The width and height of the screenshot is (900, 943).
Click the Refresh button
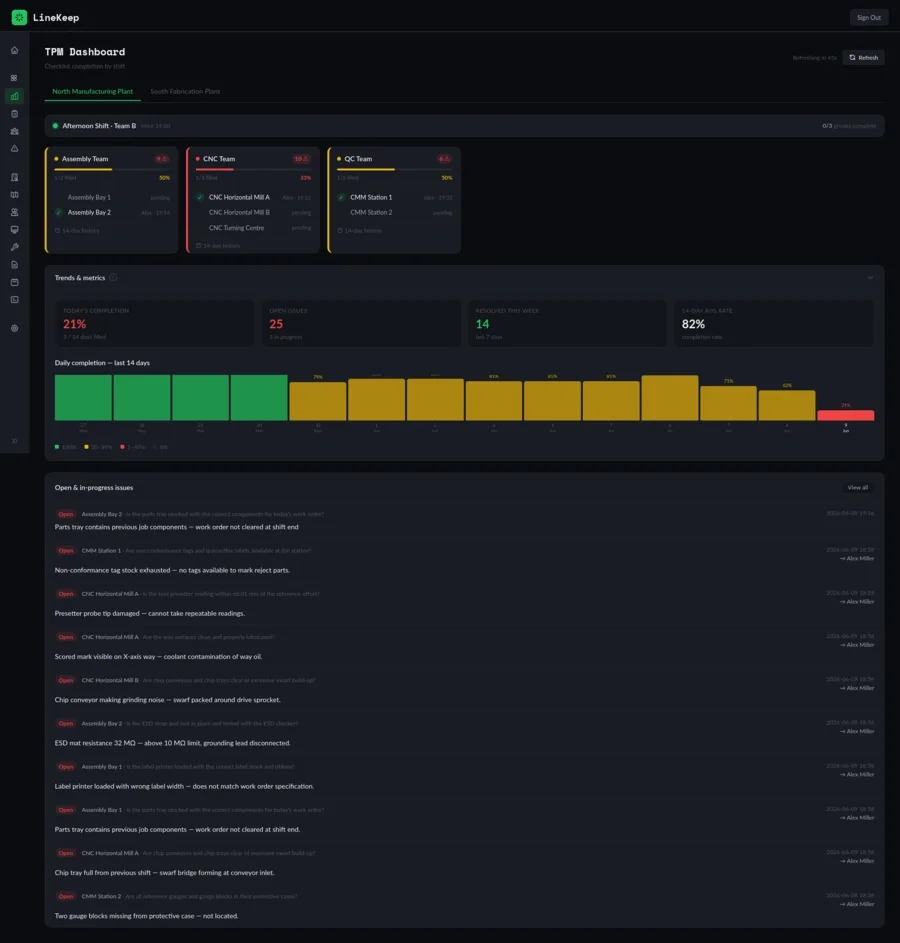point(863,58)
